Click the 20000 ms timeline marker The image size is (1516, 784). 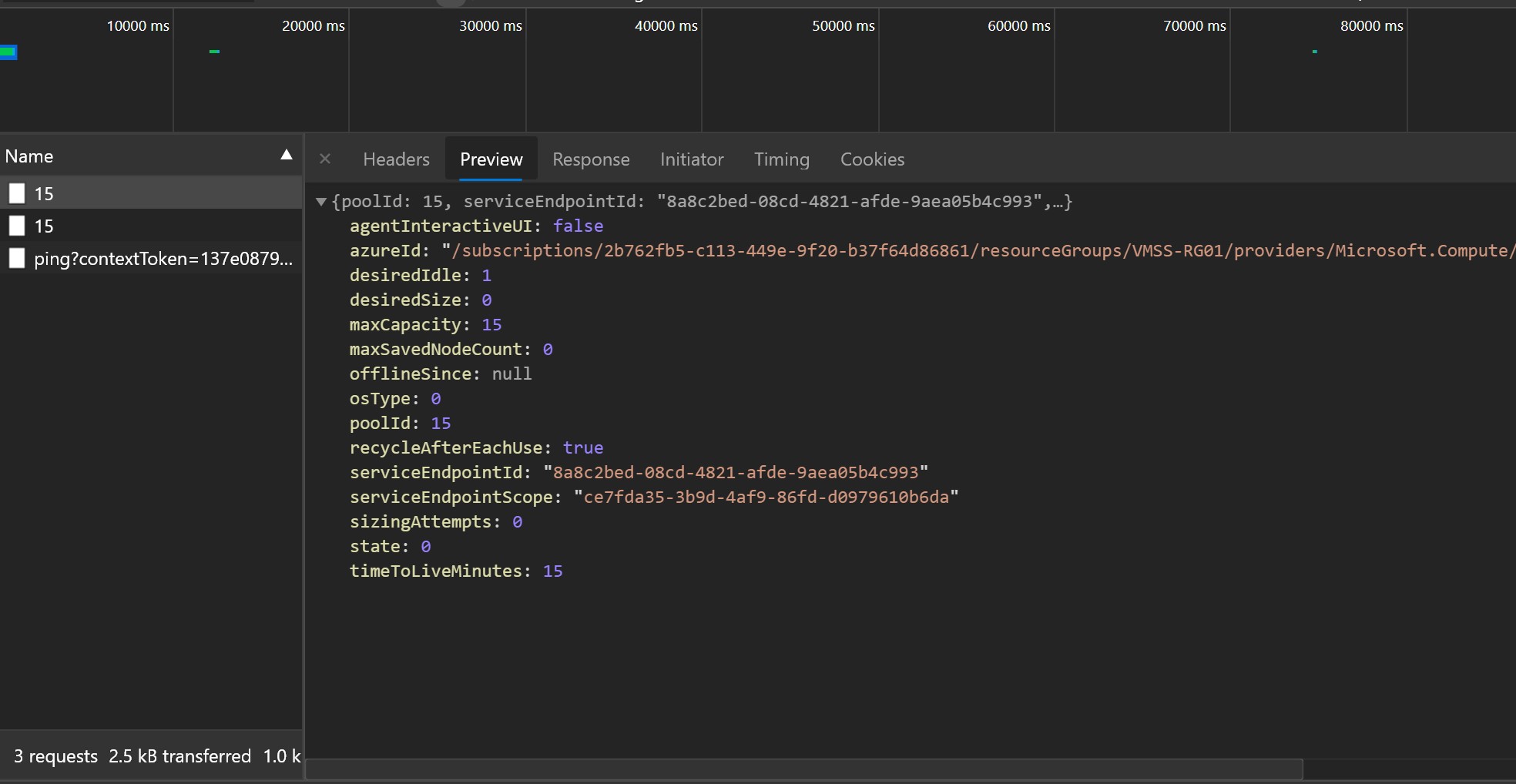313,25
